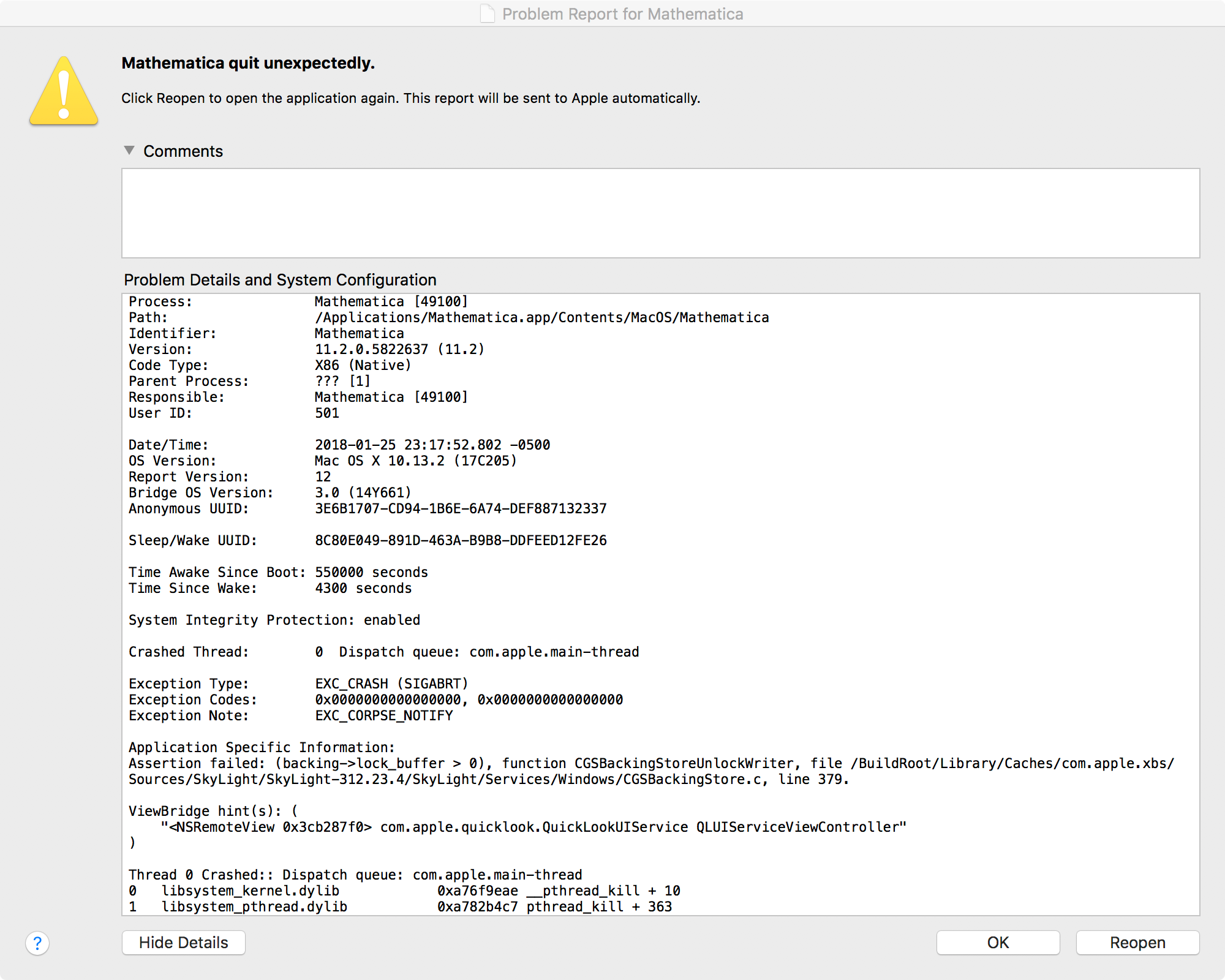This screenshot has height=980, width=1225.
Task: Click 'Time Since Wake: 4300 seconds' line
Action: coord(270,588)
